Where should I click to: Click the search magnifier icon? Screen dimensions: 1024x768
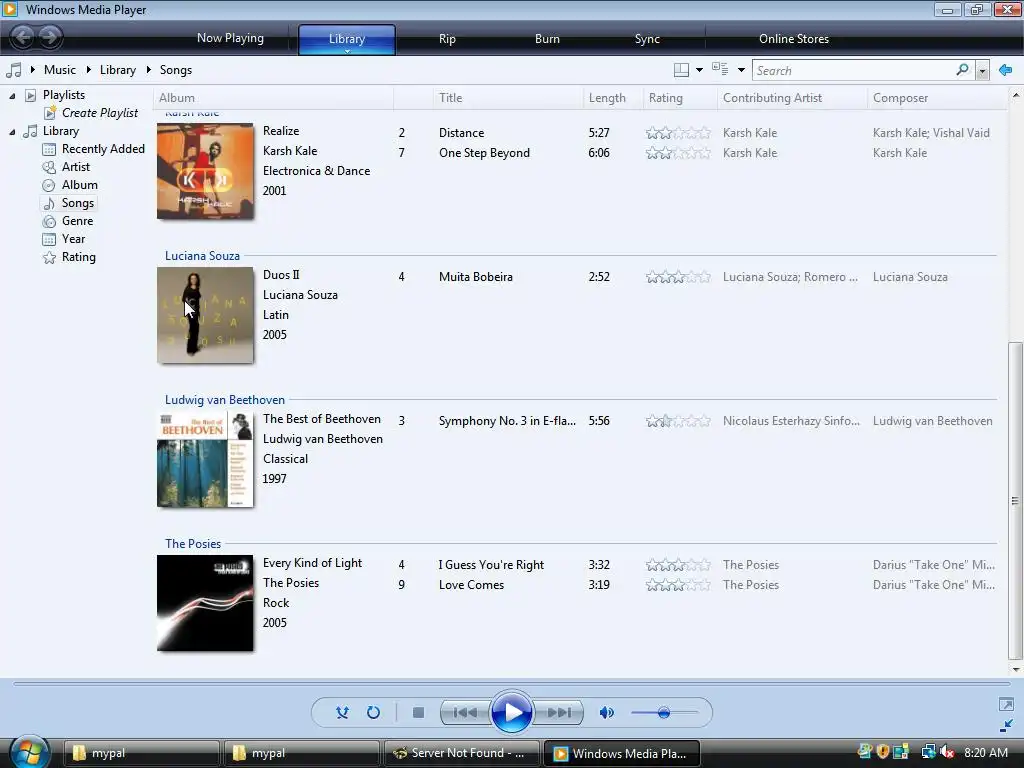(x=963, y=69)
